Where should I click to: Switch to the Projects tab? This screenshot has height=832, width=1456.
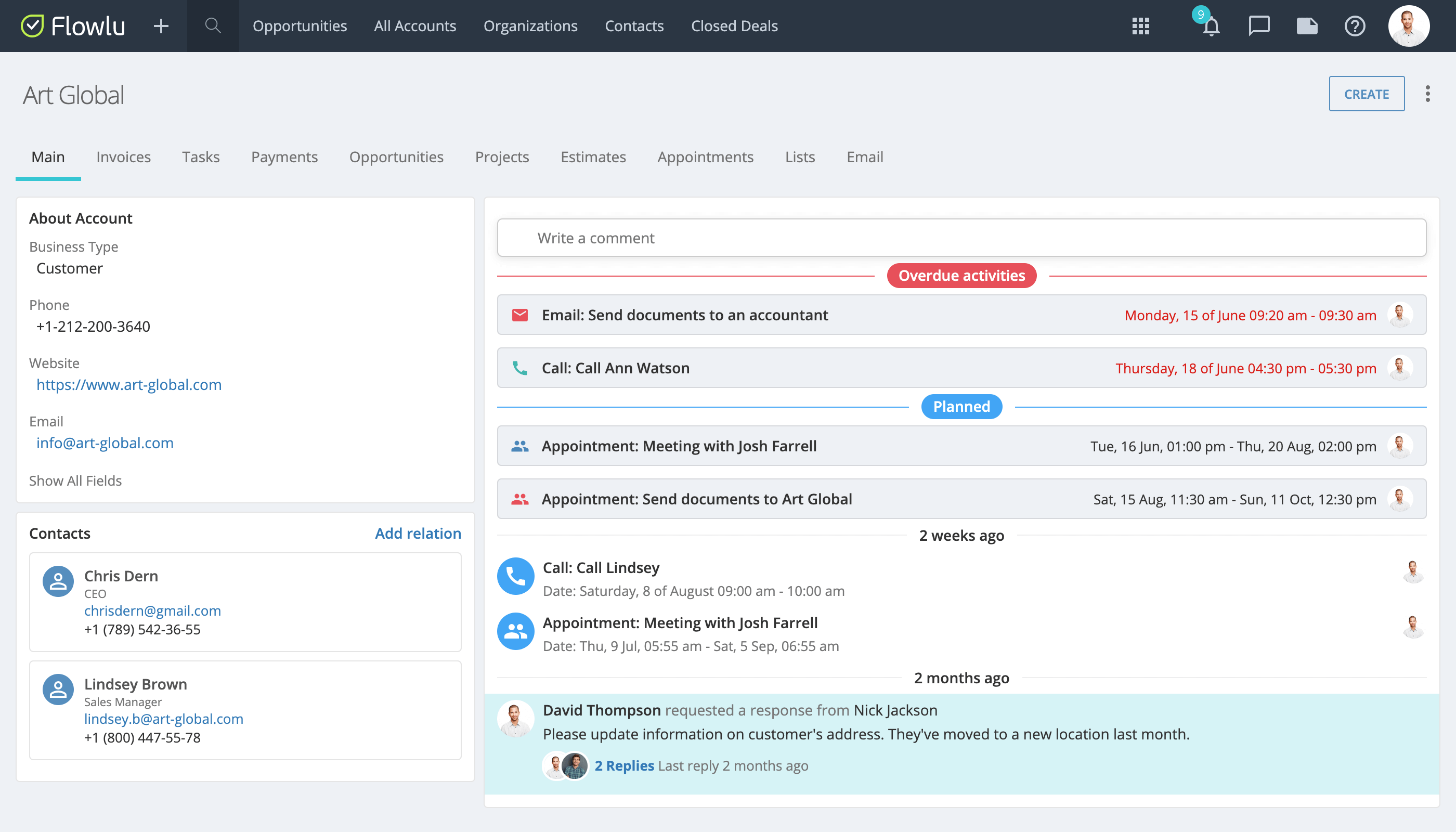tap(502, 157)
